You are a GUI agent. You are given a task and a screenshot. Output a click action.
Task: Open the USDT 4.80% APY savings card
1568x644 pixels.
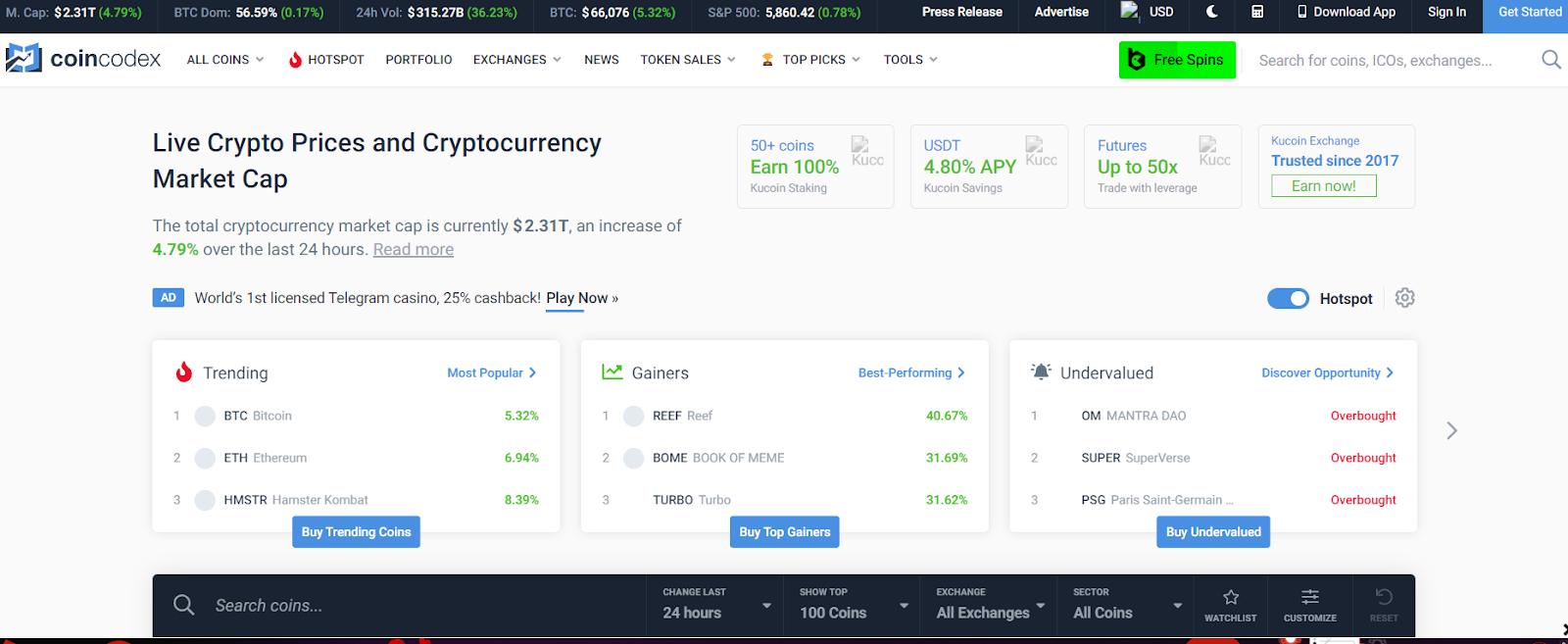[x=989, y=167]
